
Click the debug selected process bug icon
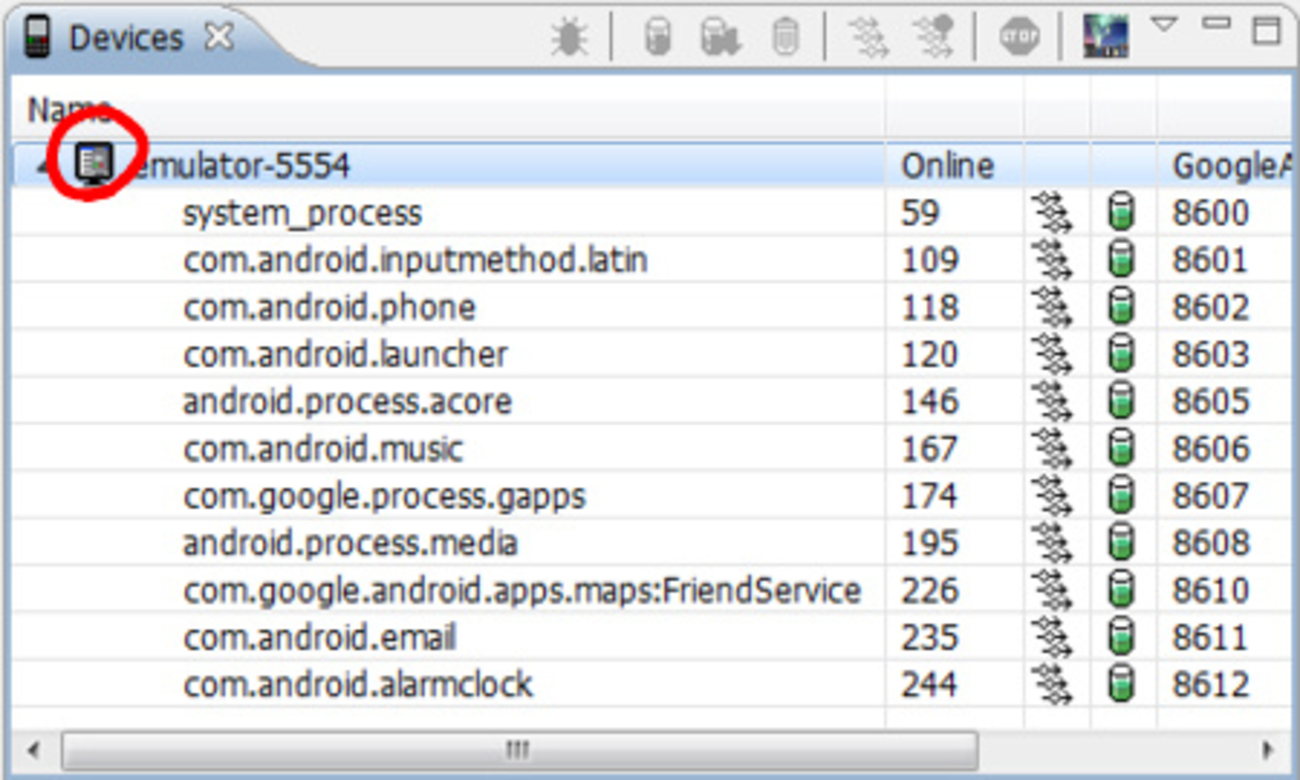569,39
